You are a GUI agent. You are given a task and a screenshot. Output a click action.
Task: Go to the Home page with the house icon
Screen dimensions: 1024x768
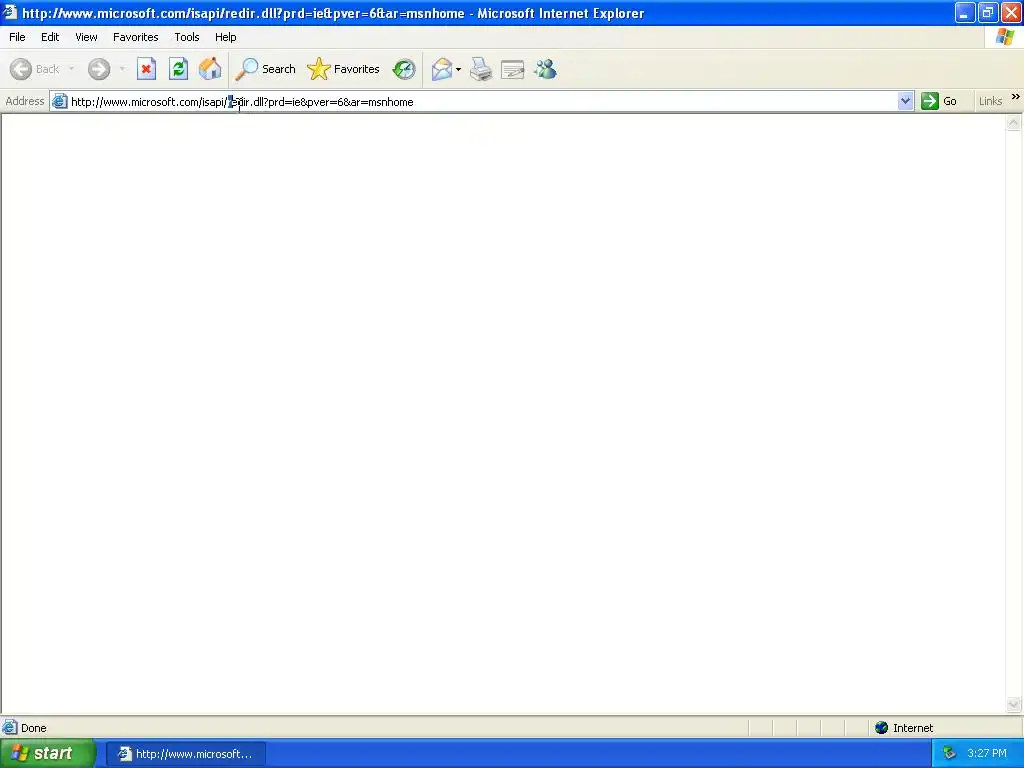[210, 69]
